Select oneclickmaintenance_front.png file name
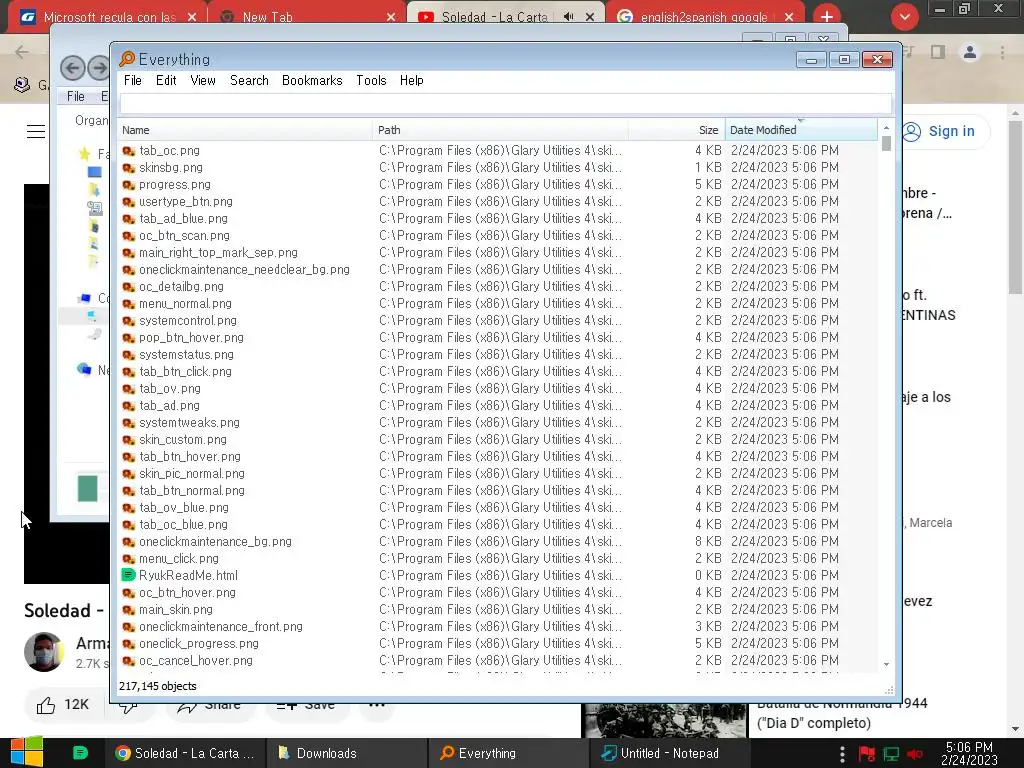 pos(221,626)
